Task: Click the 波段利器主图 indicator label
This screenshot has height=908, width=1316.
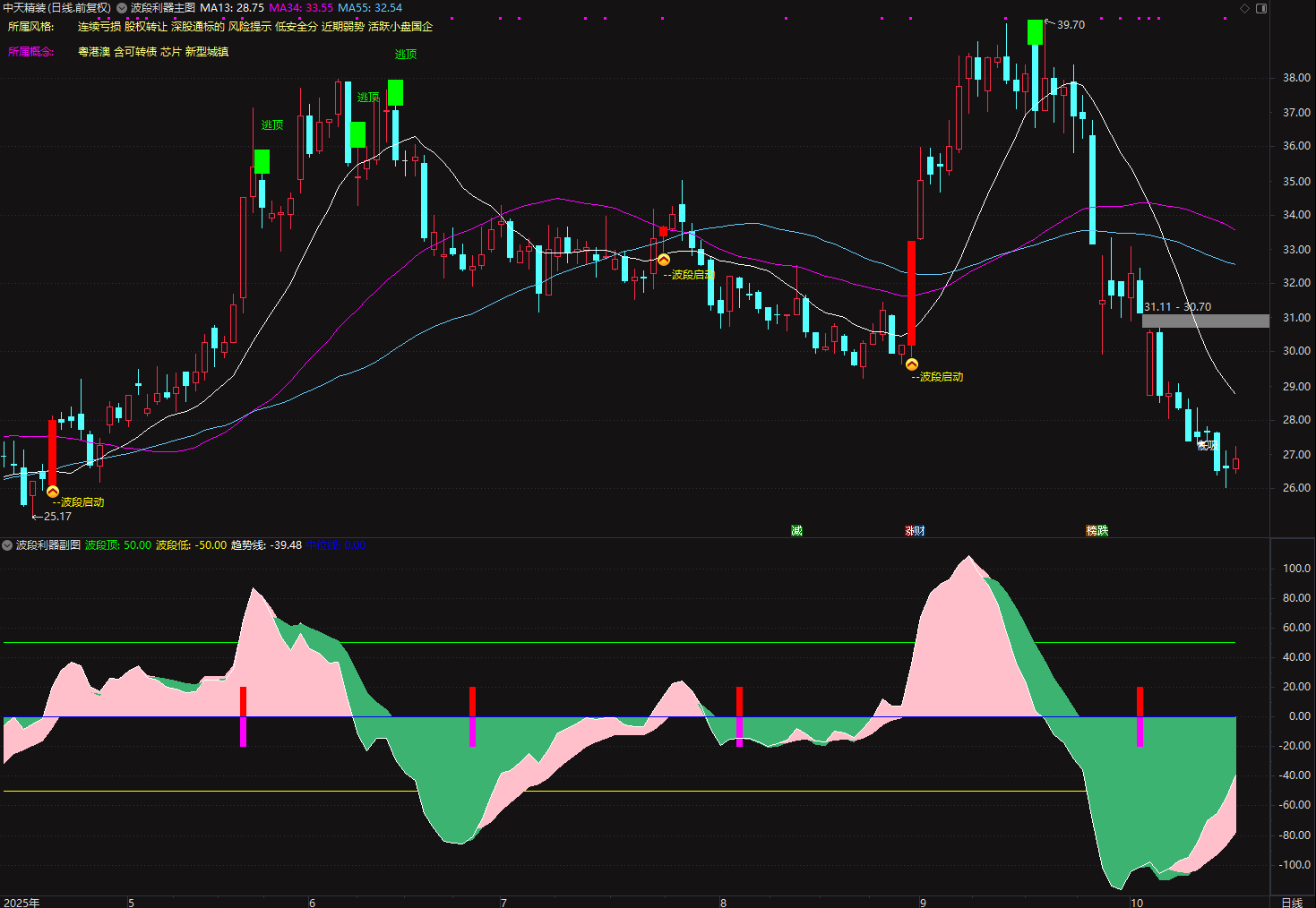Action: point(163,8)
